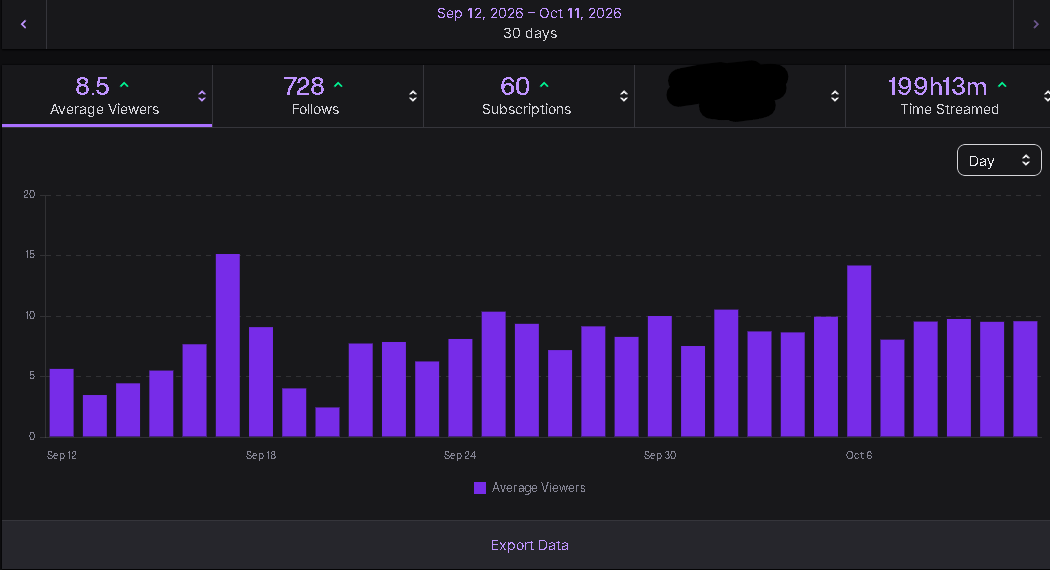This screenshot has width=1050, height=570.
Task: Click the tallest bar near Sep 17
Action: pyautogui.click(x=228, y=345)
